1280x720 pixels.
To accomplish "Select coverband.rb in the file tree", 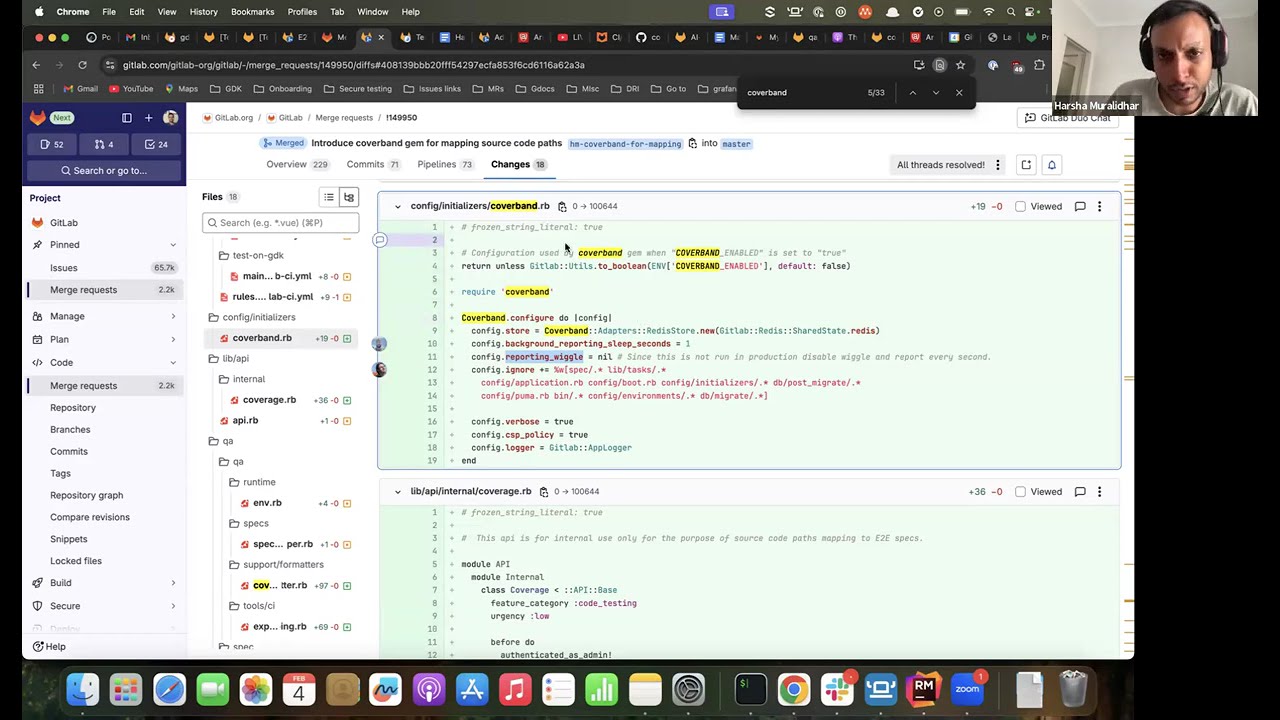I will pyautogui.click(x=280, y=338).
